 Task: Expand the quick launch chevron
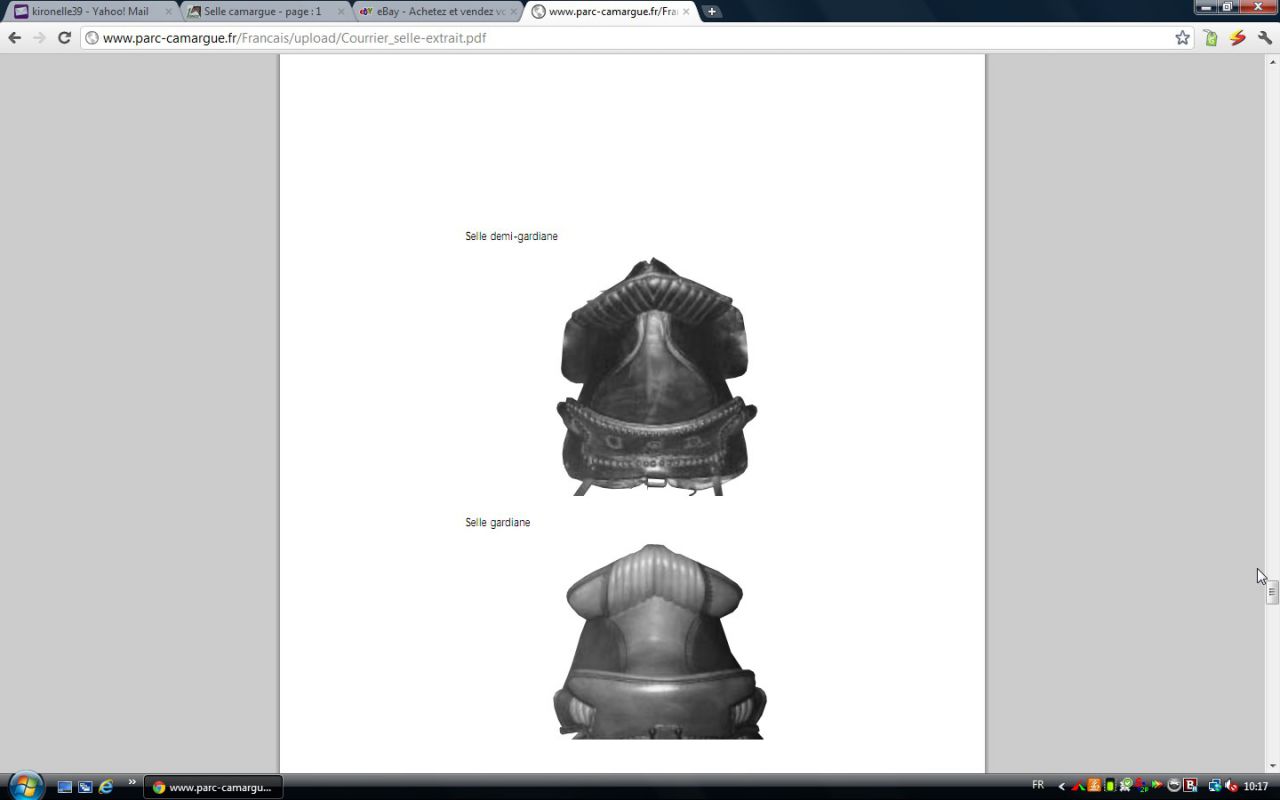pos(131,782)
